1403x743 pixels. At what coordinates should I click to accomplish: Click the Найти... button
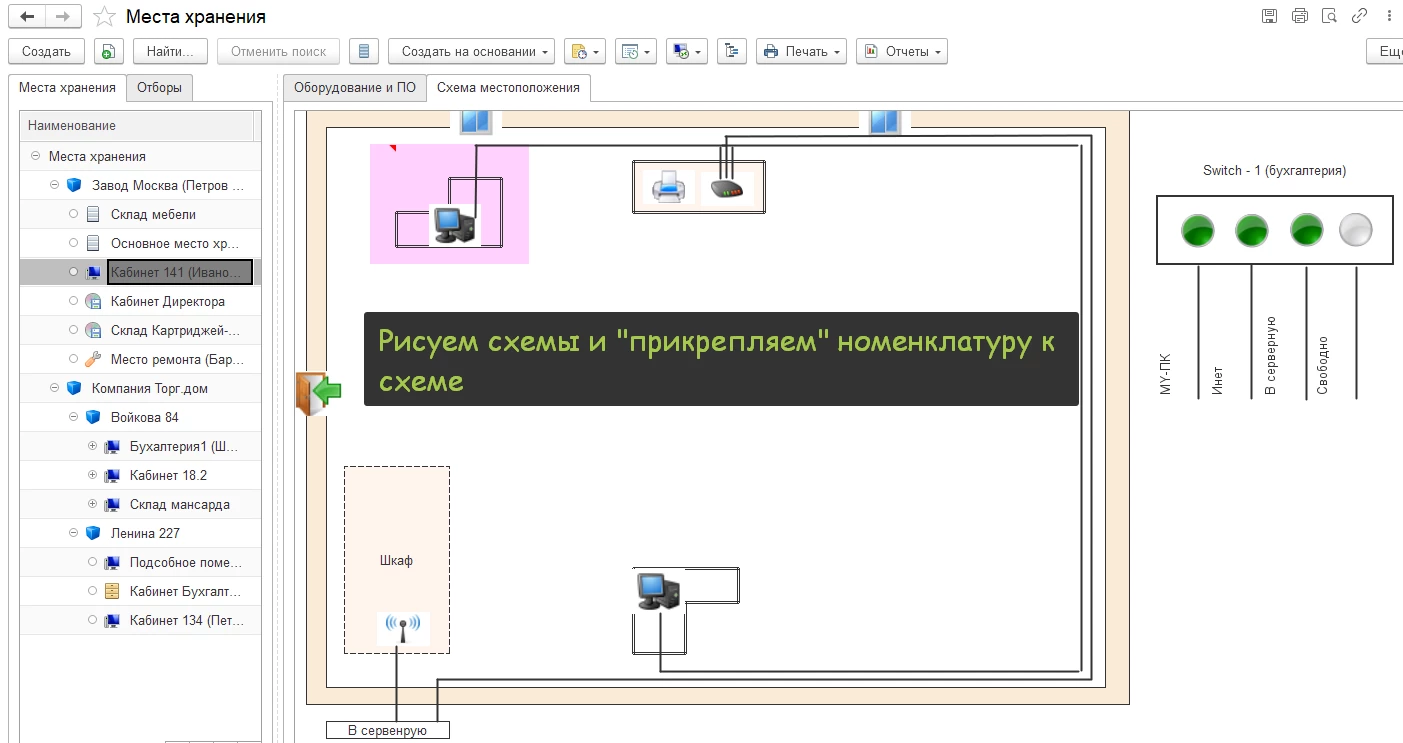point(176,51)
